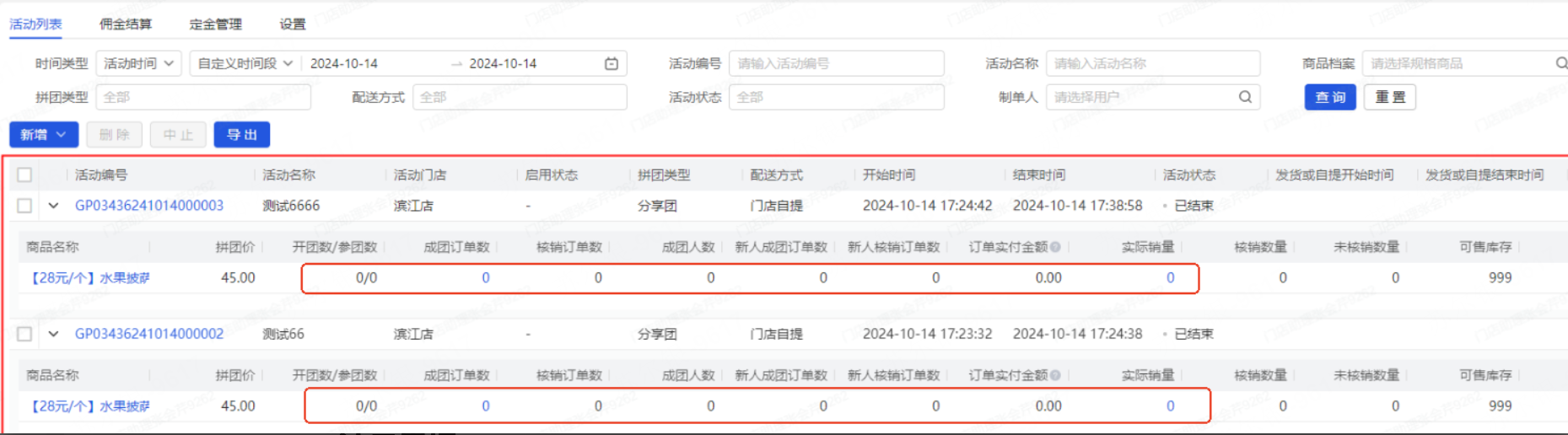Collapse row GP03436241014000003 details
The width and height of the screenshot is (1568, 435).
coord(53,206)
